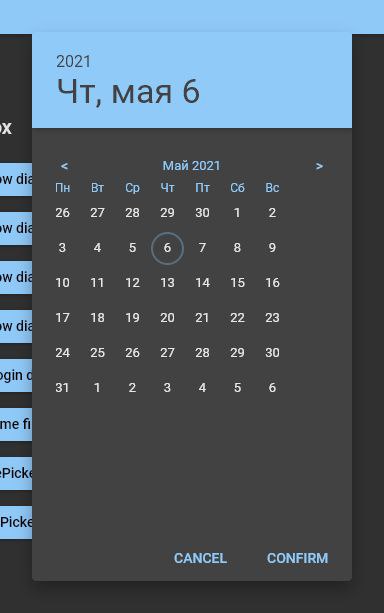Choose day 15 in the calendar
This screenshot has width=384, height=613.
coord(237,283)
